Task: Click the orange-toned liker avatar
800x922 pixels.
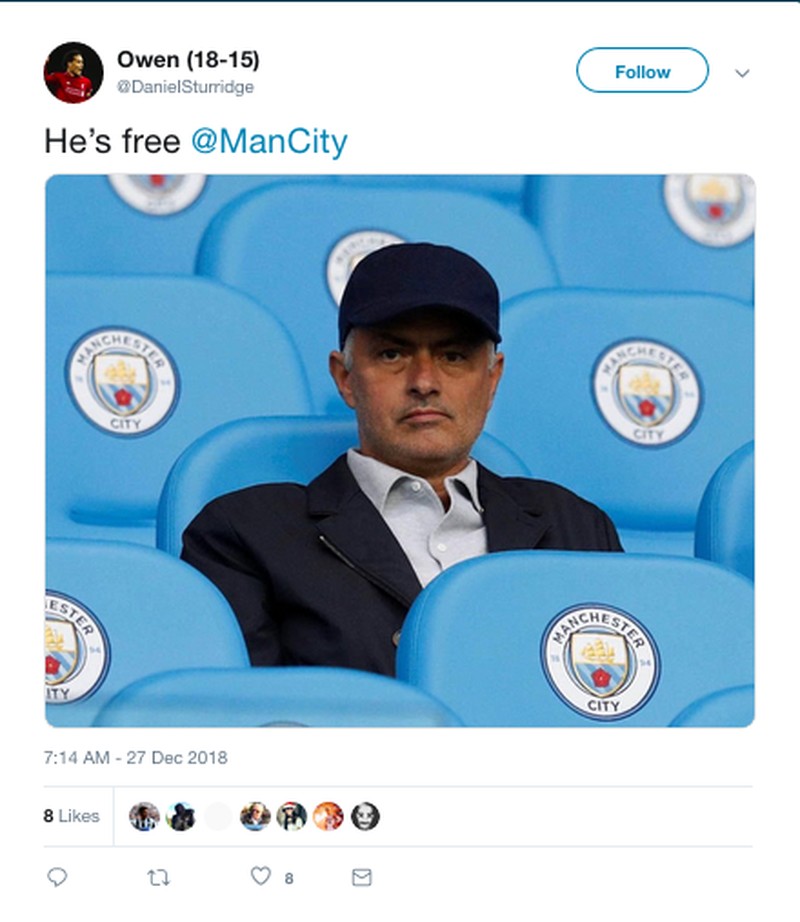Action: tap(328, 816)
